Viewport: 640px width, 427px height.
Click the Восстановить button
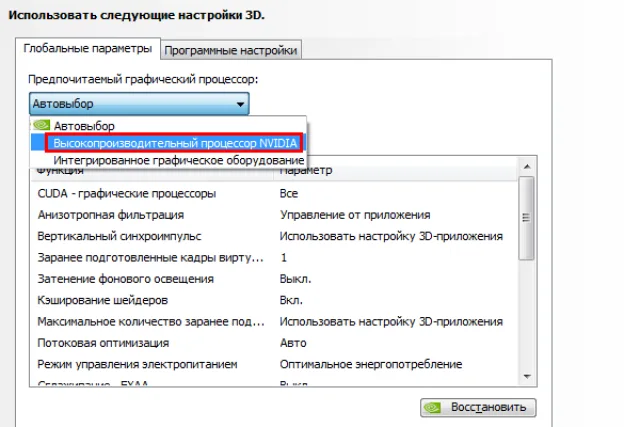tap(478, 407)
